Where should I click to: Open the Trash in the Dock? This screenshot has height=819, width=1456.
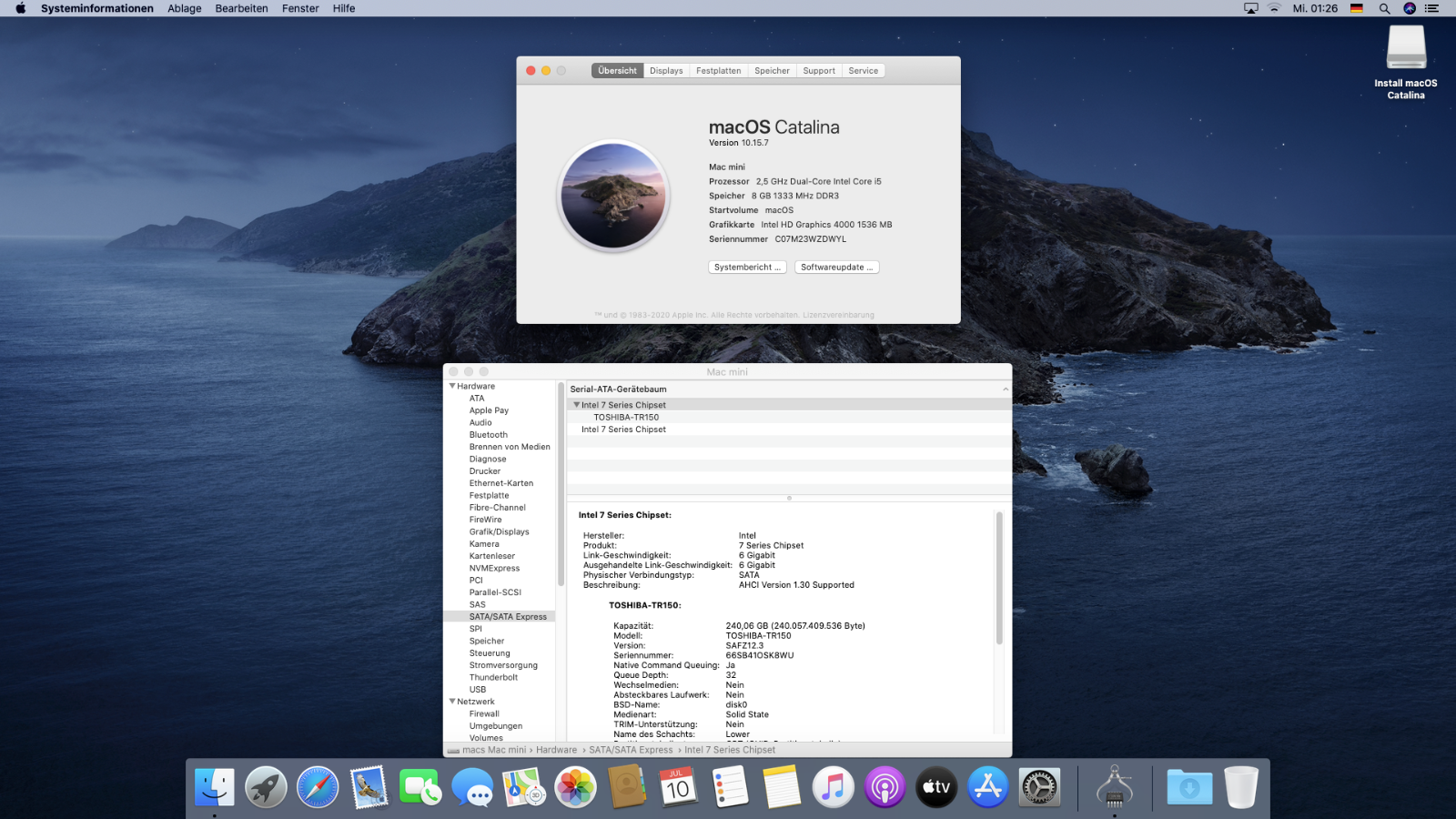(x=1241, y=787)
